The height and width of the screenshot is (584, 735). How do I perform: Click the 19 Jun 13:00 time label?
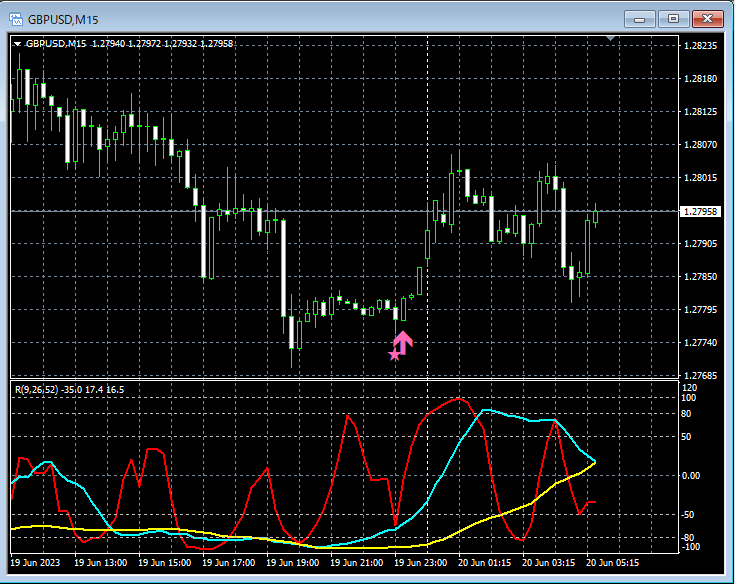point(100,562)
